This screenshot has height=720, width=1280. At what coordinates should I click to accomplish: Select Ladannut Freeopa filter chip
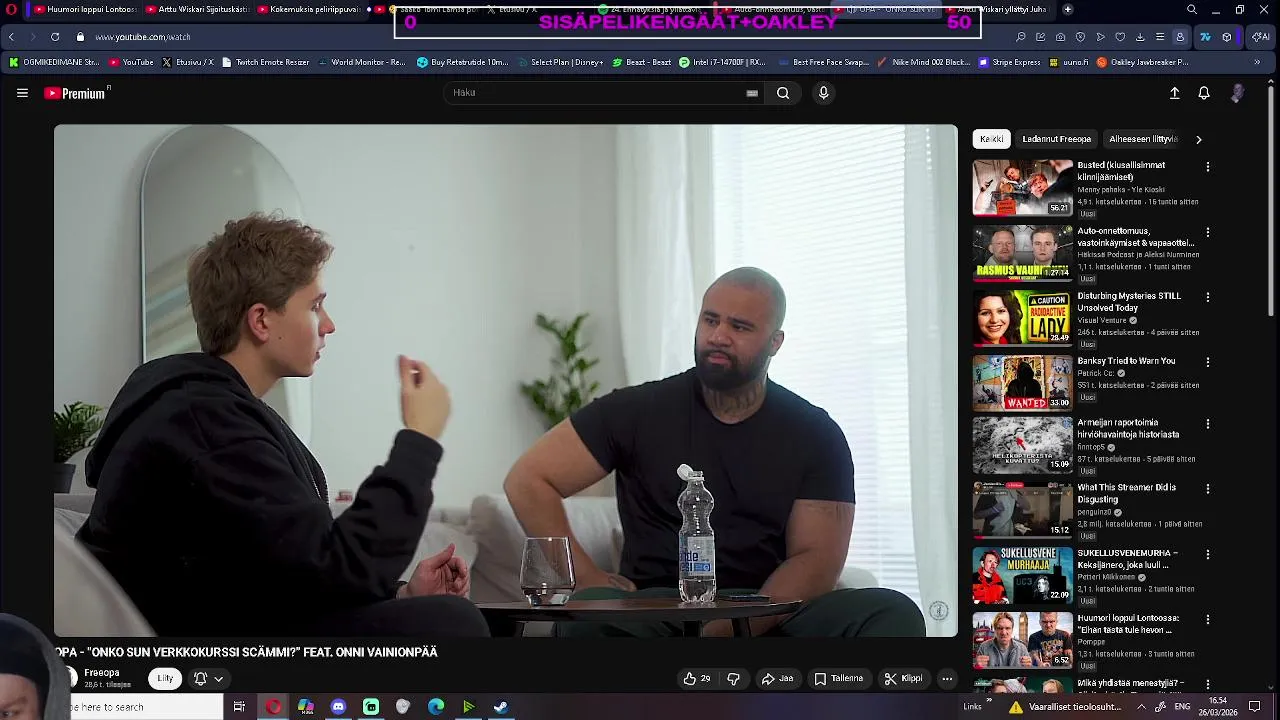[x=1056, y=139]
